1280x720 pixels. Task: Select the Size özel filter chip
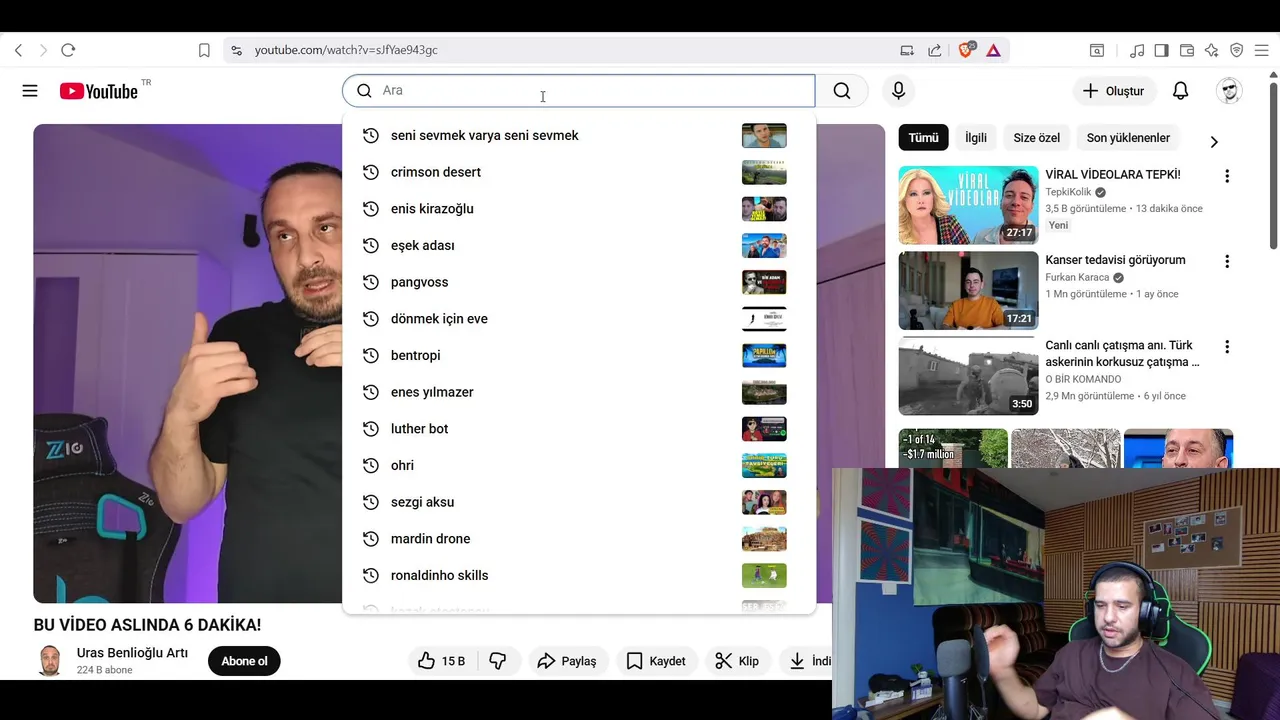pyautogui.click(x=1036, y=138)
